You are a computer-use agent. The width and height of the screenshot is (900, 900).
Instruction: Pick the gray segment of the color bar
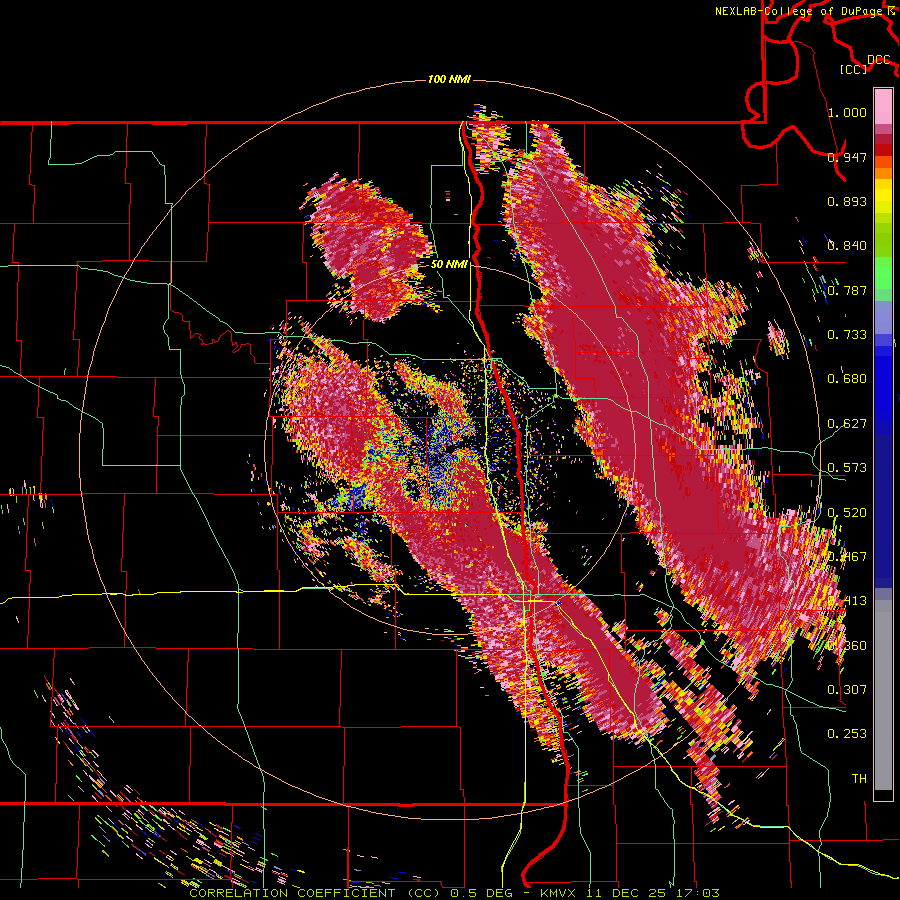pyautogui.click(x=883, y=695)
